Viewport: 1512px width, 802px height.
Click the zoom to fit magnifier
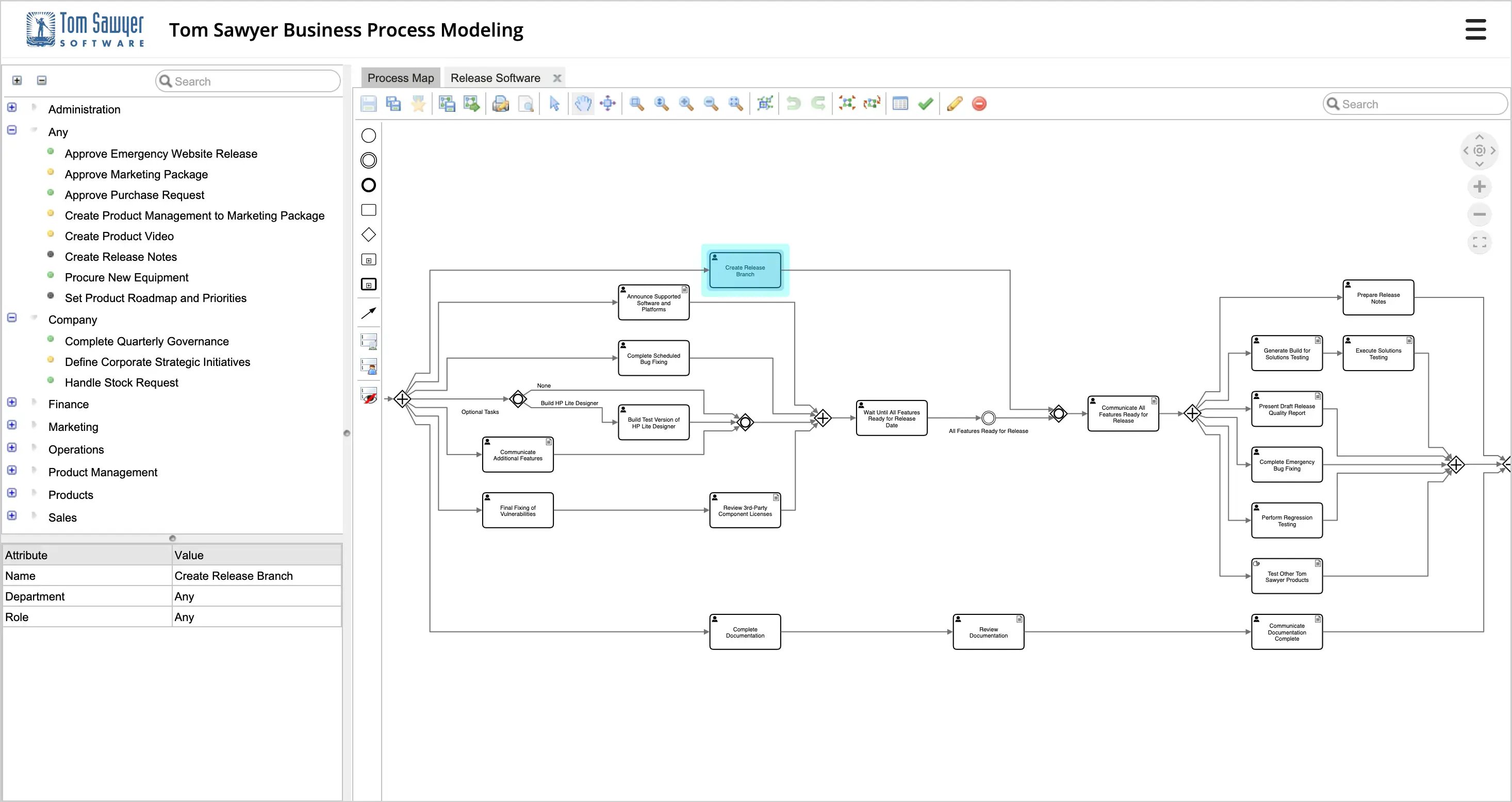735,104
